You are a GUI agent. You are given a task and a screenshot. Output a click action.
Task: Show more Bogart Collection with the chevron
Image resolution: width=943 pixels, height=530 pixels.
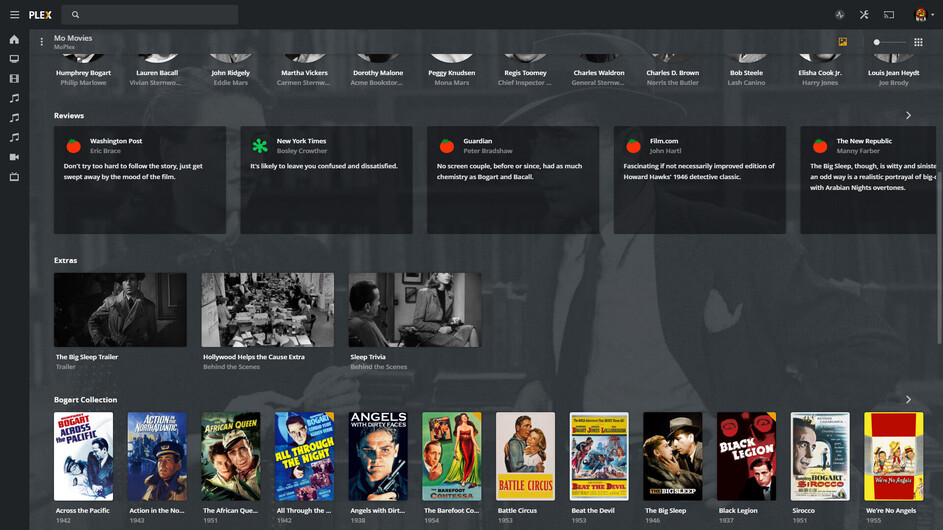pyautogui.click(x=908, y=399)
